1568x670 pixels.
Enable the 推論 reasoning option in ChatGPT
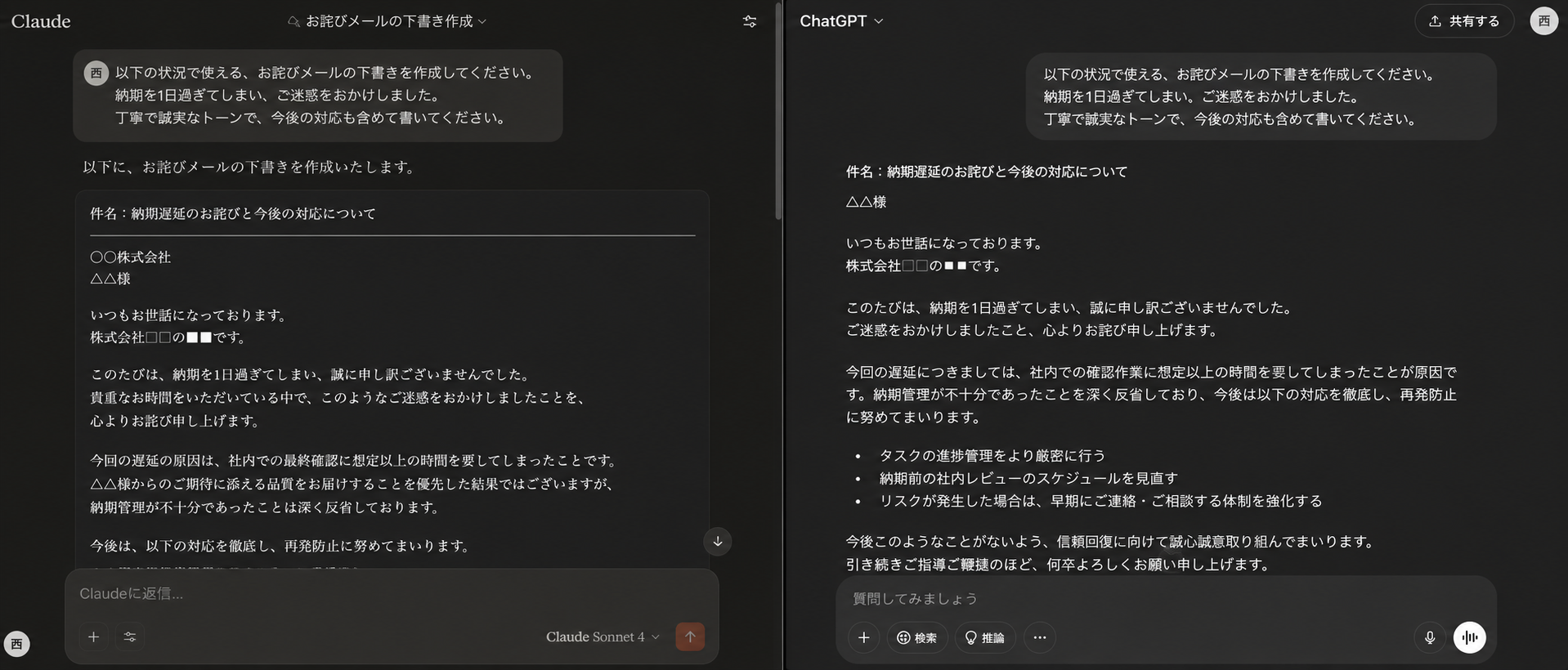[985, 637]
